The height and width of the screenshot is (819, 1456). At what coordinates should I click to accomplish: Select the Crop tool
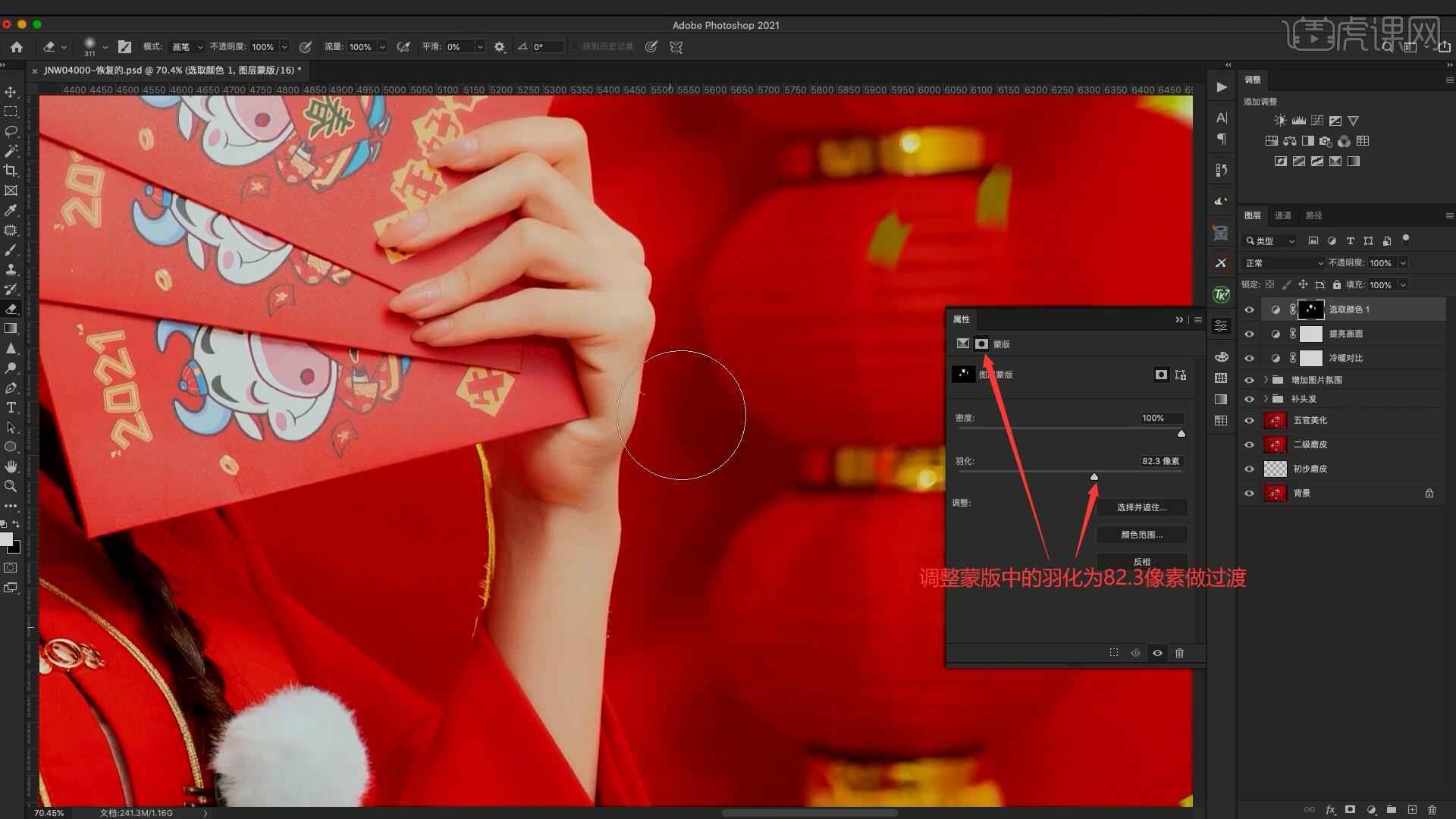[x=11, y=171]
